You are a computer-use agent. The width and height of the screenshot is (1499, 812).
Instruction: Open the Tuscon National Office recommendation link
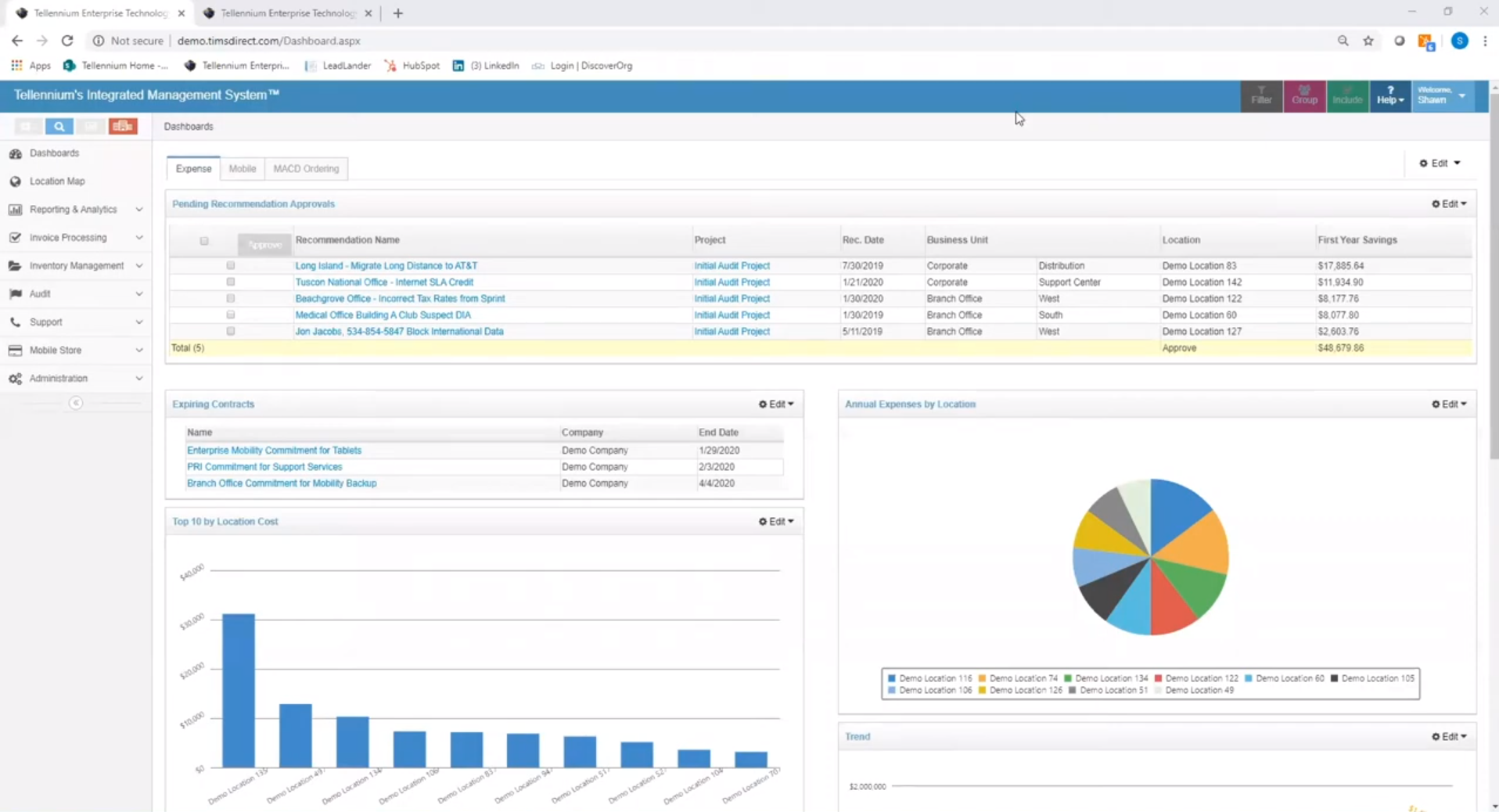pos(384,282)
